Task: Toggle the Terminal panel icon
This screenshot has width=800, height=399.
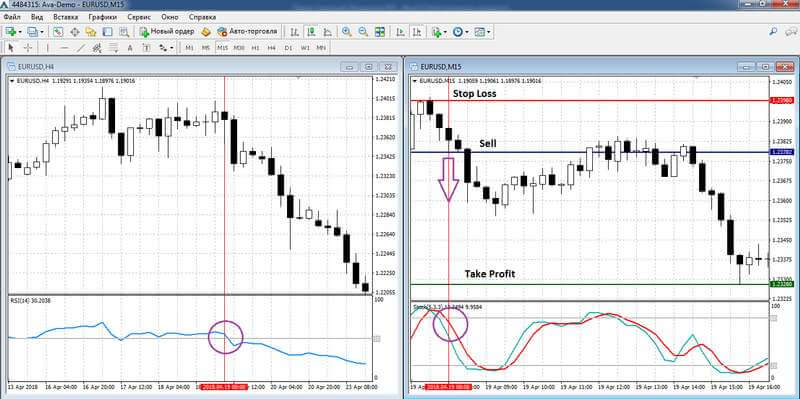Action: pos(107,32)
